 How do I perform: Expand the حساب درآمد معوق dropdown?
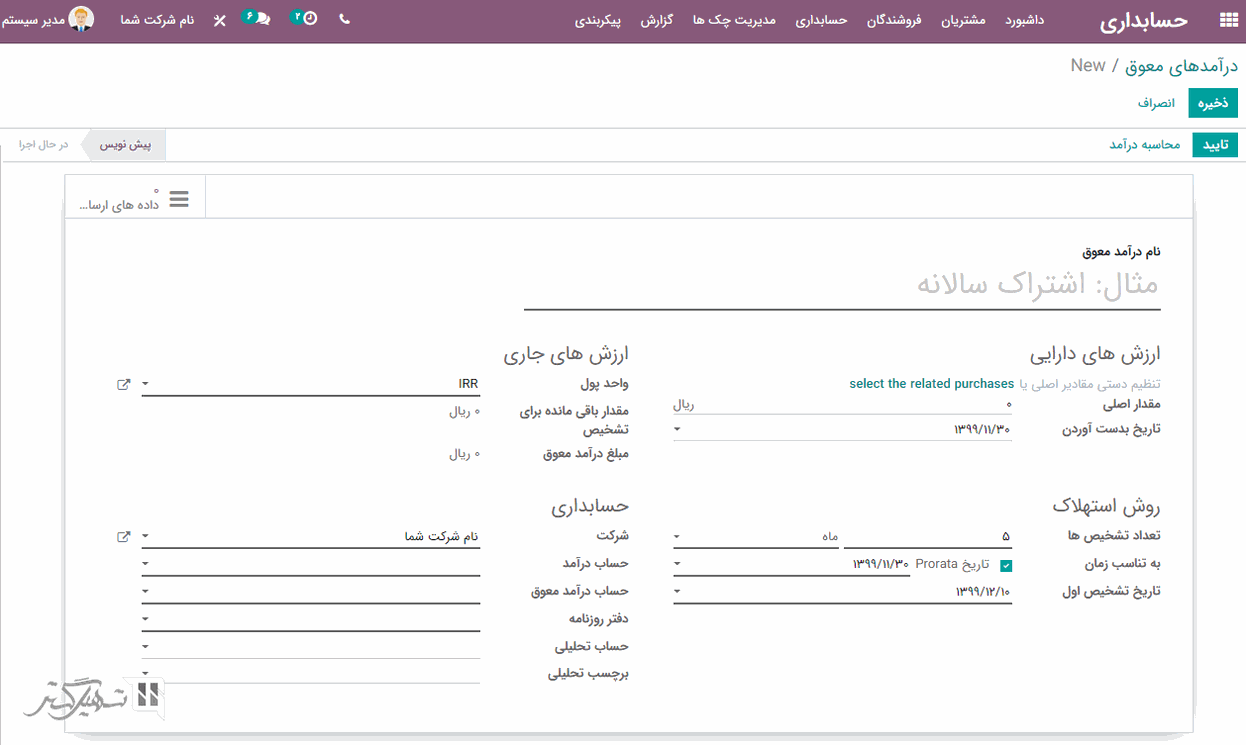pos(146,592)
